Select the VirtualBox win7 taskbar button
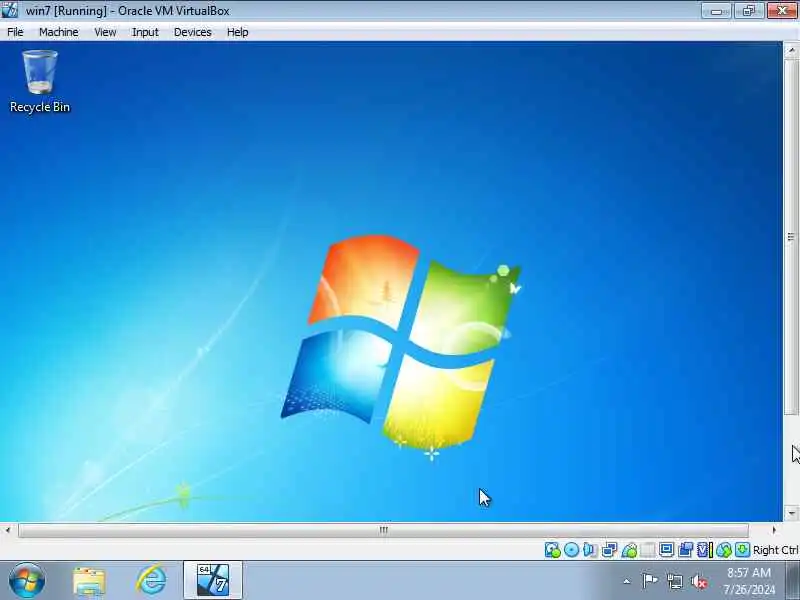 pos(213,580)
